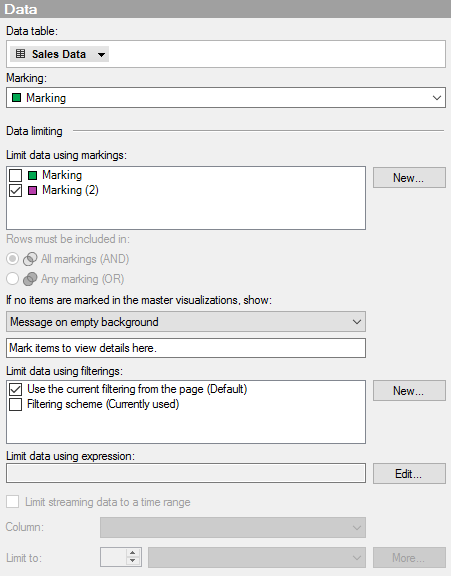
Task: Open the Sales Data table dropdown arrow
Action: pos(101,55)
